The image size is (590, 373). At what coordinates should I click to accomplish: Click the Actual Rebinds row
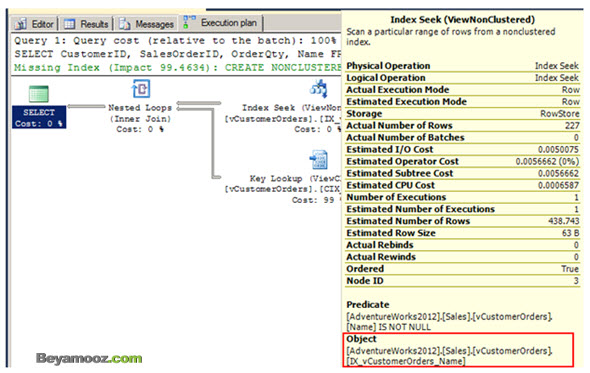tap(462, 245)
